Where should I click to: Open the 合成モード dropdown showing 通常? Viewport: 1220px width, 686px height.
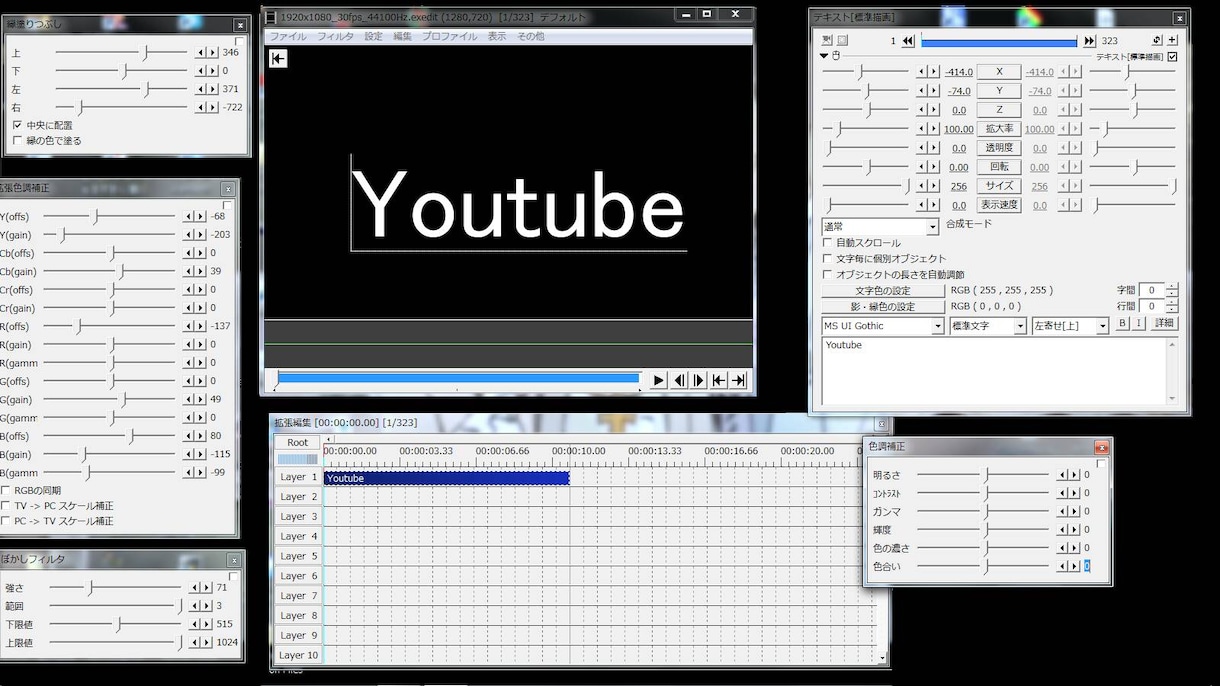click(x=880, y=227)
